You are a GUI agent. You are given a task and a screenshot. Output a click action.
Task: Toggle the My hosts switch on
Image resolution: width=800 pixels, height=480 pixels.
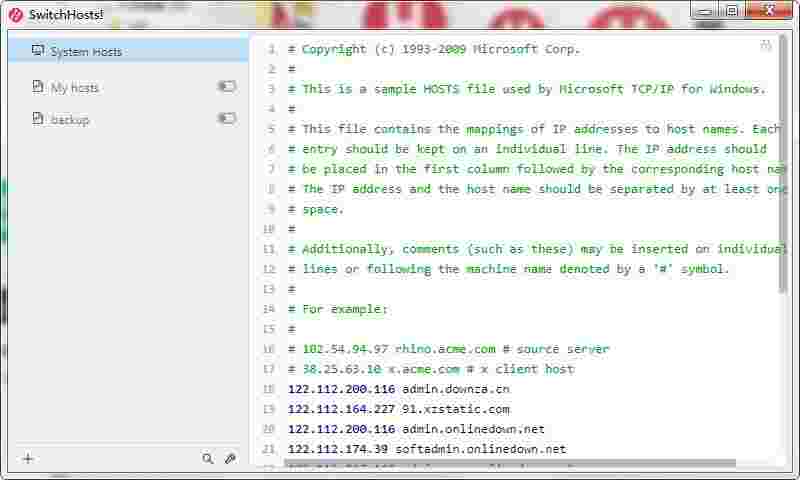pyautogui.click(x=227, y=87)
